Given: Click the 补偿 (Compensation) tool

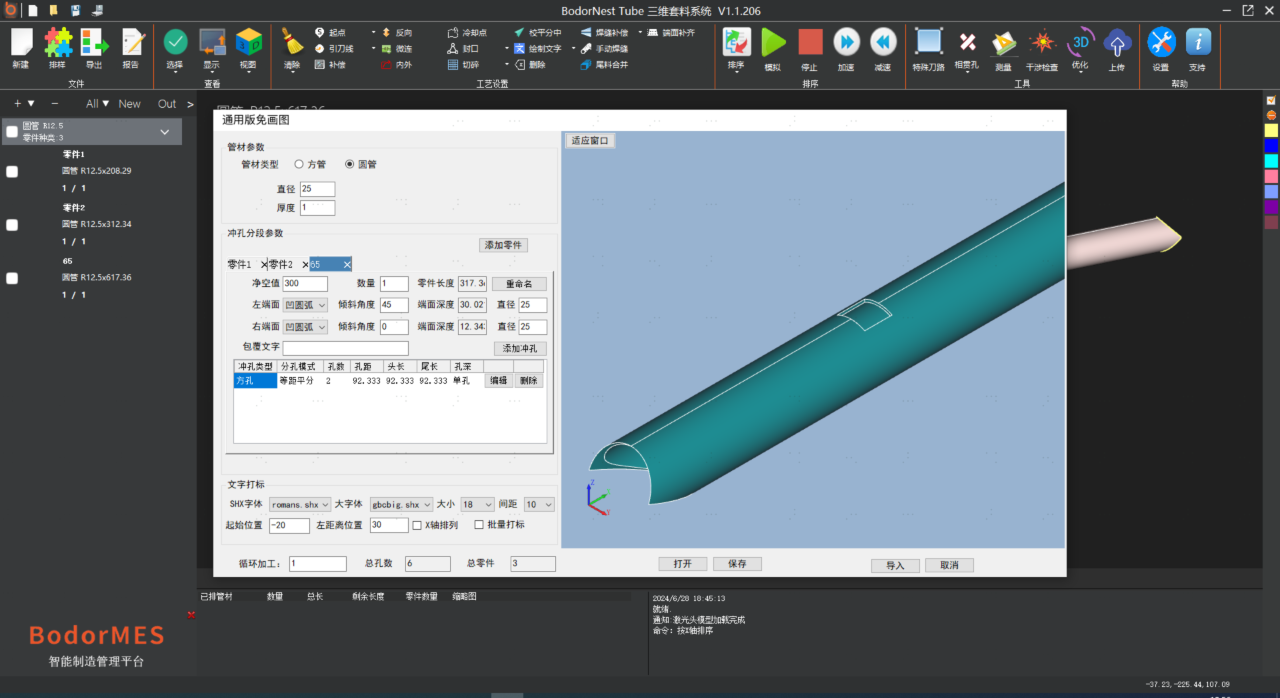Looking at the screenshot, I should pos(330,65).
